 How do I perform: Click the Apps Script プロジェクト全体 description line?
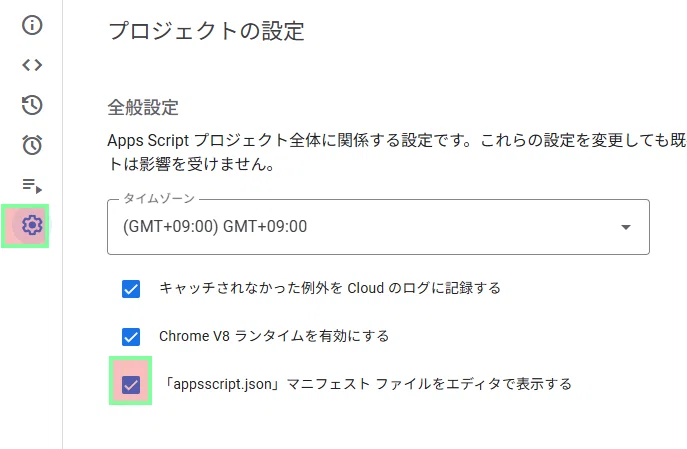[x=397, y=140]
